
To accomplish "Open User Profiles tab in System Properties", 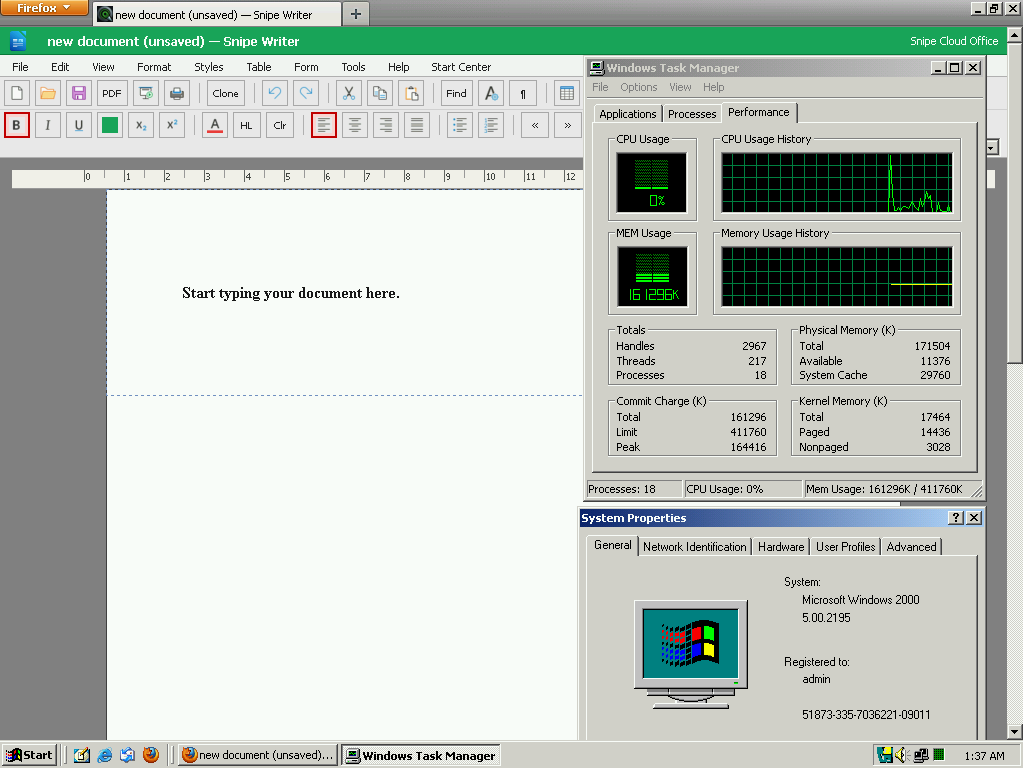I will coord(846,547).
